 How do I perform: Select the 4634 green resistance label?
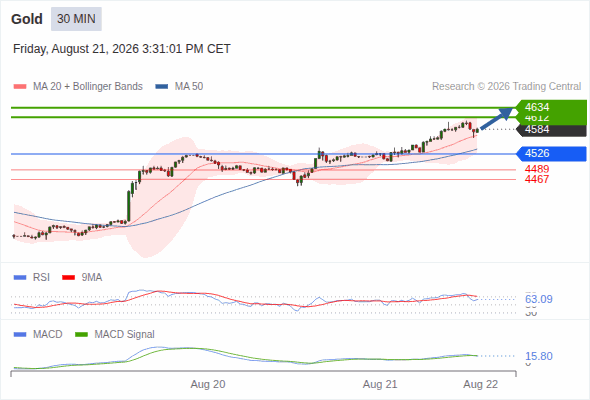(551, 107)
